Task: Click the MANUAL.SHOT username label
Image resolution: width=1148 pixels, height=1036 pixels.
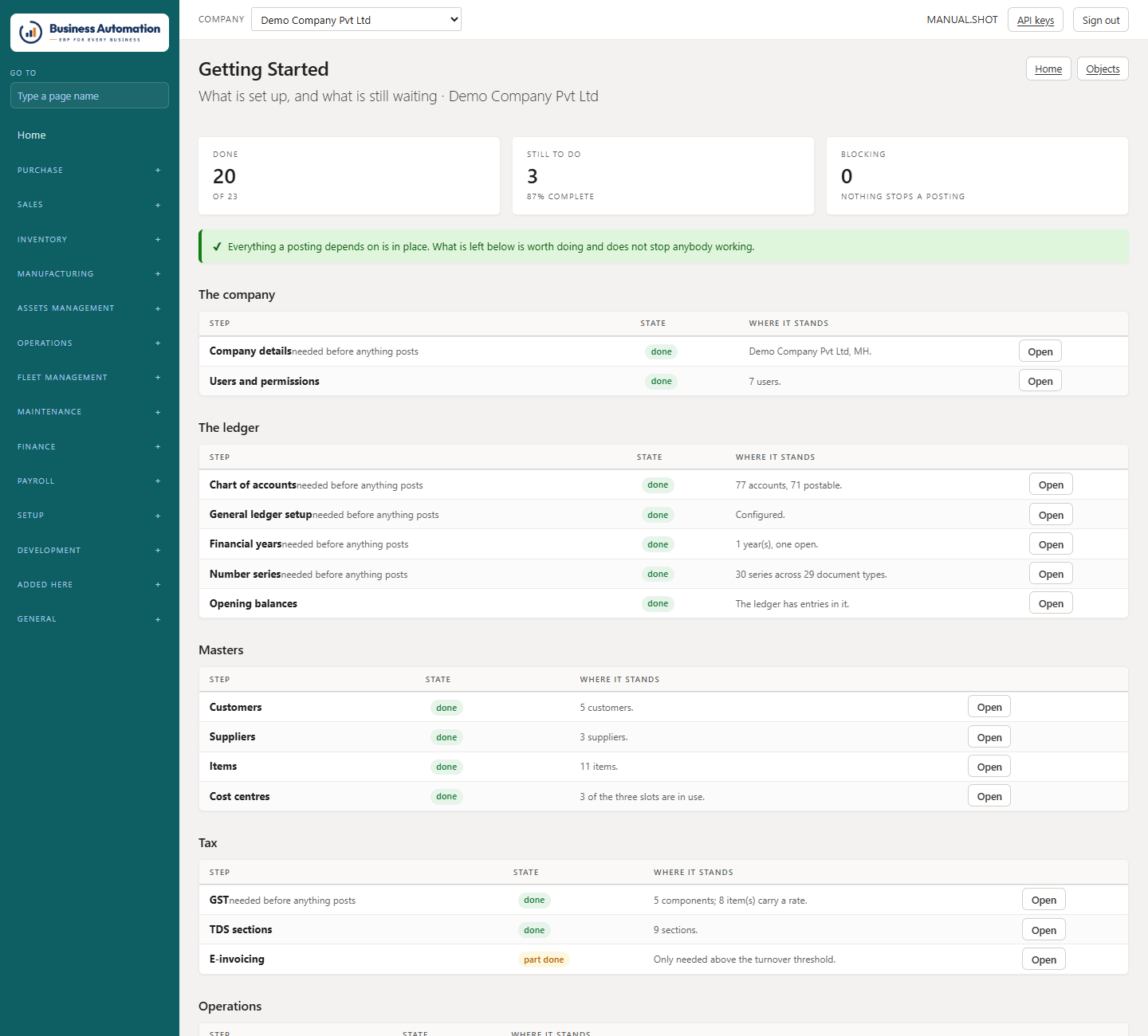Action: coord(962,20)
